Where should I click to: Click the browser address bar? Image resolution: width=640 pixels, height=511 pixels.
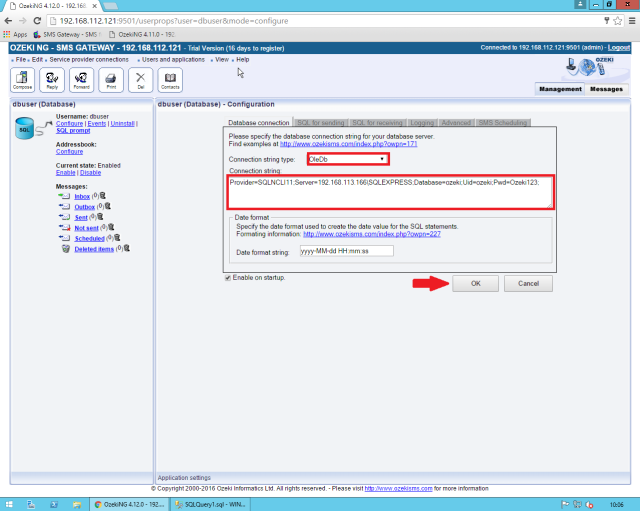322,21
